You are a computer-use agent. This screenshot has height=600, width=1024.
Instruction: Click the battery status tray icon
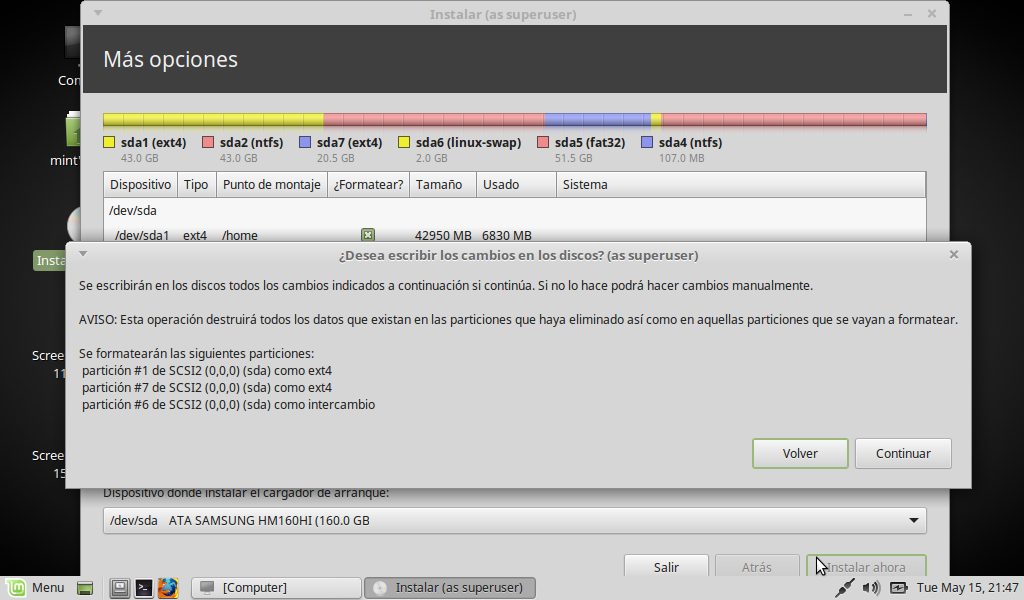[x=898, y=587]
